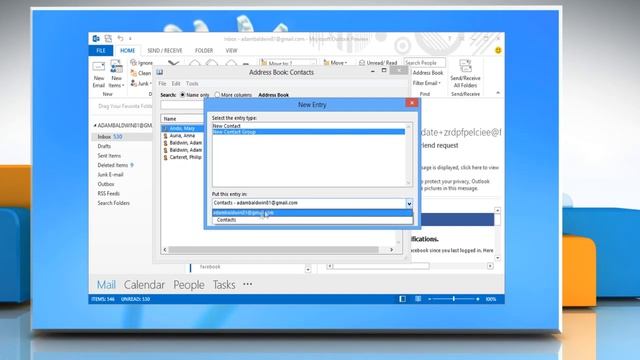Go to the Mail view
Viewport: 640px width, 360px height.
click(x=106, y=284)
